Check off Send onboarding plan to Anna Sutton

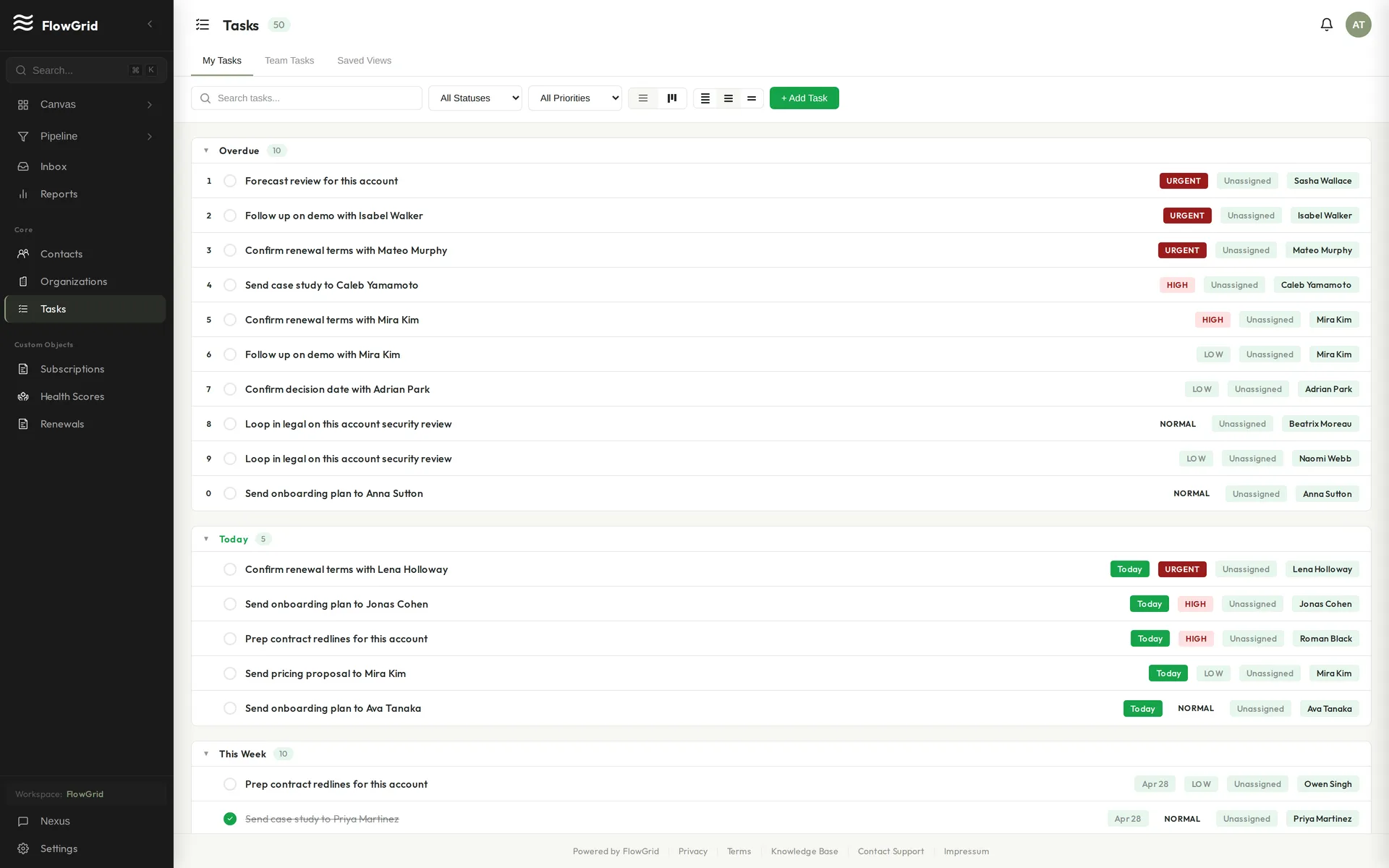[x=230, y=493]
